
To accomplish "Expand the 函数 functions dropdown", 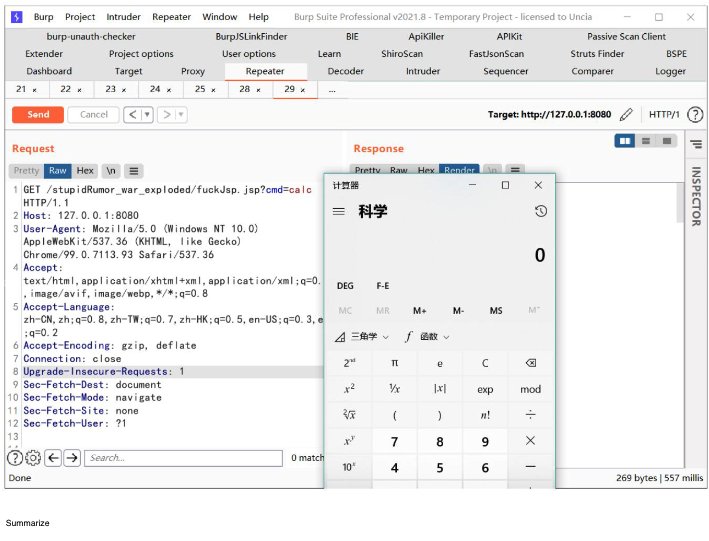I will 428,337.
